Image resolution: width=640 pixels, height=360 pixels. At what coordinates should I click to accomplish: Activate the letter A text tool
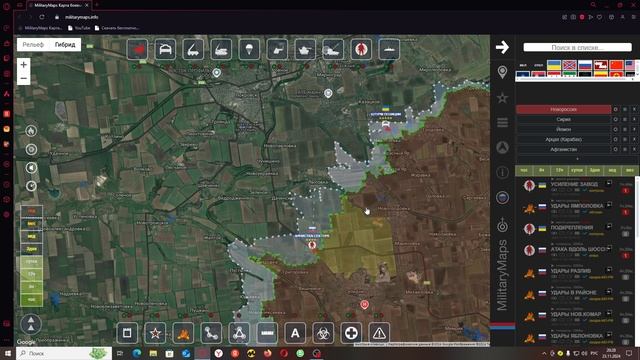295,333
